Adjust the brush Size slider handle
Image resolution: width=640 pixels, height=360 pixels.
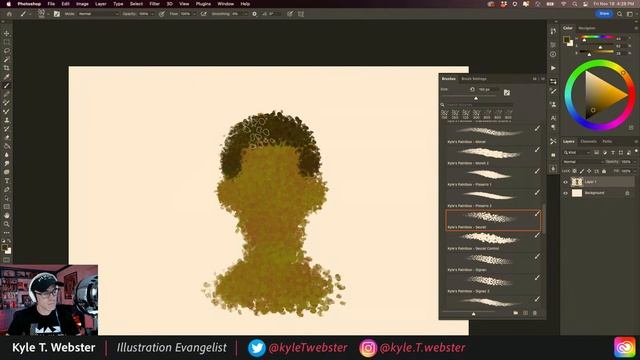pos(476,98)
